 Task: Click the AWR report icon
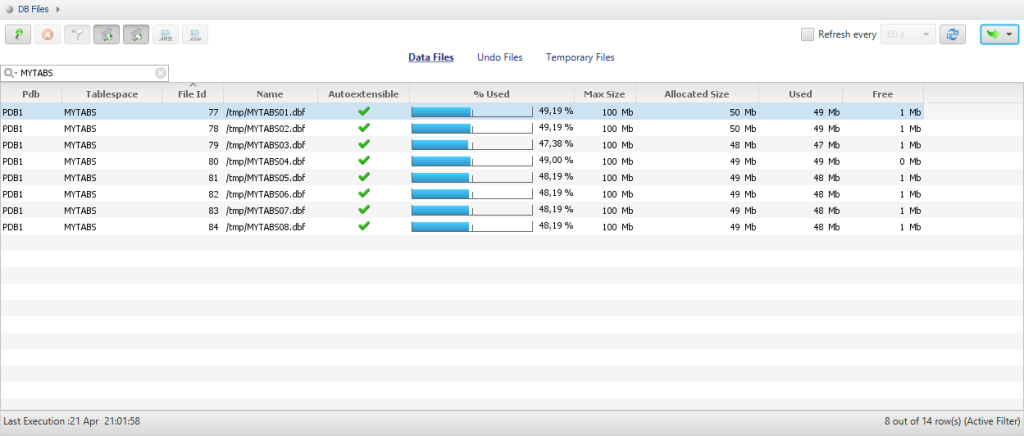pyautogui.click(x=165, y=35)
